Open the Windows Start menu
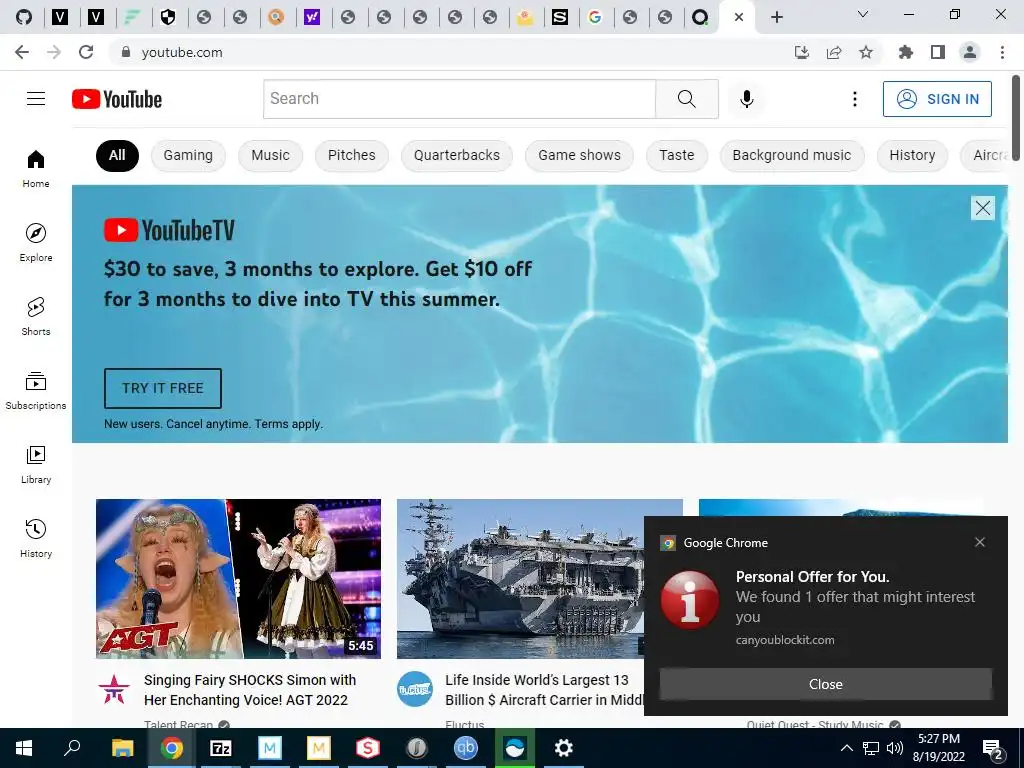This screenshot has height=768, width=1024. point(24,748)
